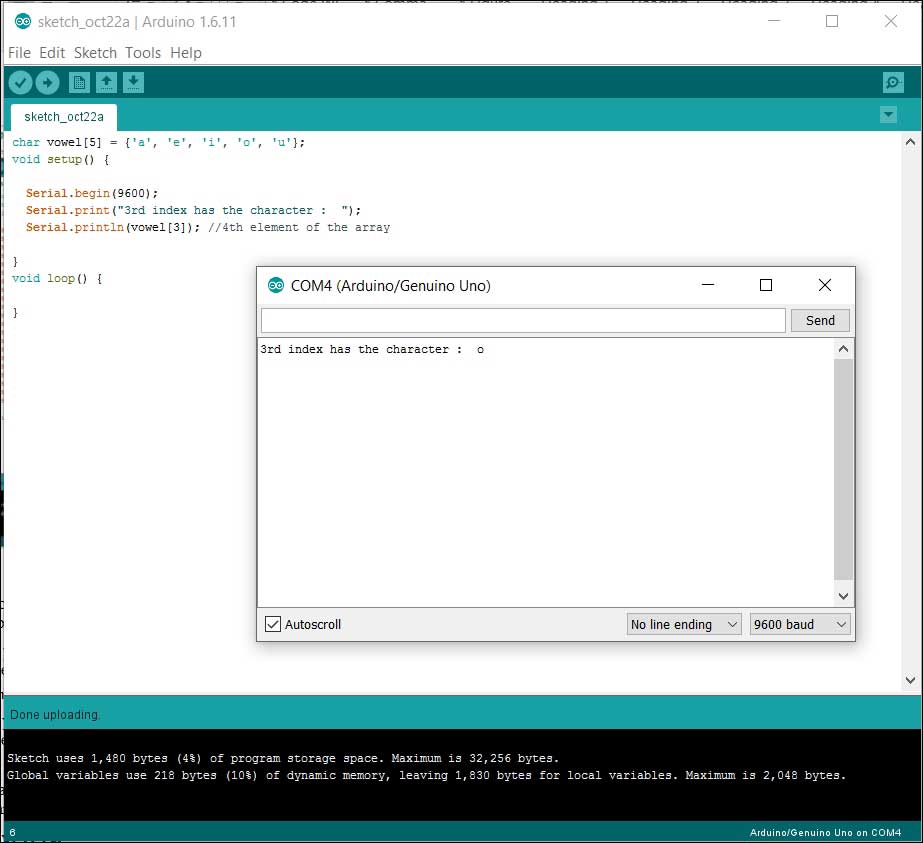Click the Arduino logo in COM4 title bar
This screenshot has width=923, height=843.
276,286
